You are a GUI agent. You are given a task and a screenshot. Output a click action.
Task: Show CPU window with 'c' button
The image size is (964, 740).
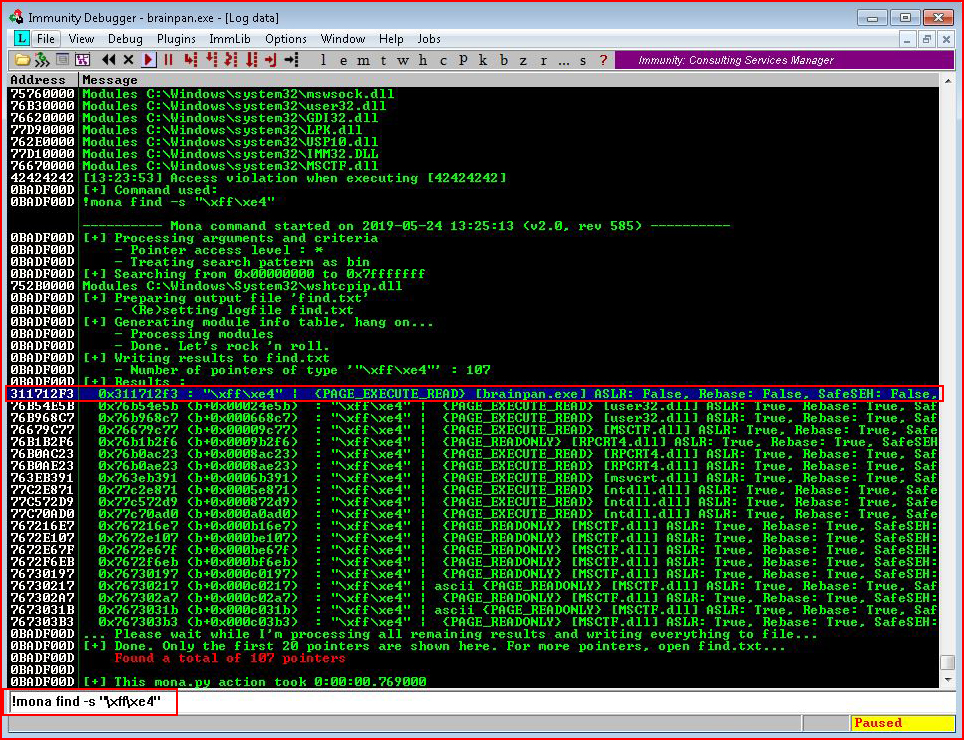pos(443,60)
